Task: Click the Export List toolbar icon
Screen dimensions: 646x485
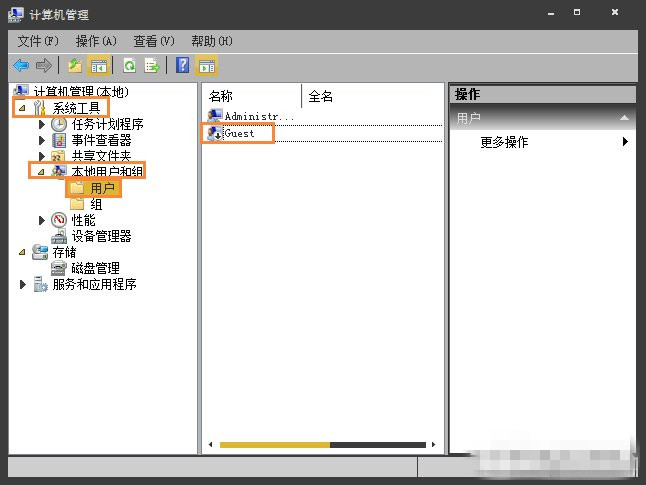Action: (152, 65)
